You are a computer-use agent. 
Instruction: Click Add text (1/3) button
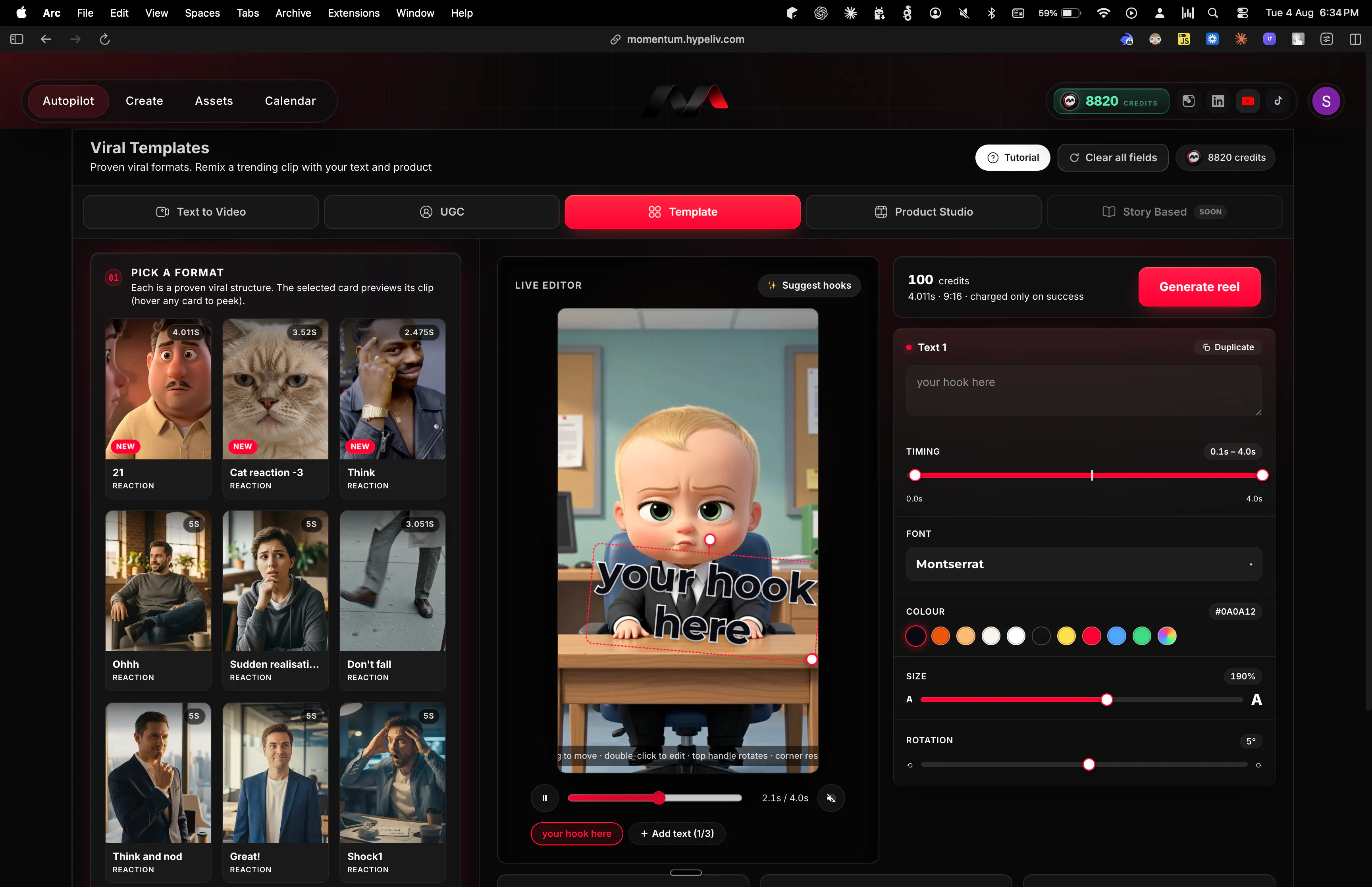pos(677,833)
